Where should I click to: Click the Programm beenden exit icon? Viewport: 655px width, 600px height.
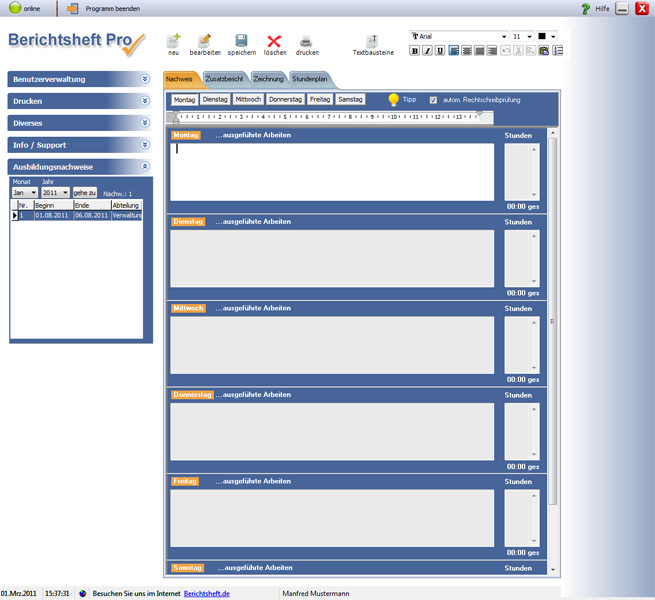tap(72, 8)
